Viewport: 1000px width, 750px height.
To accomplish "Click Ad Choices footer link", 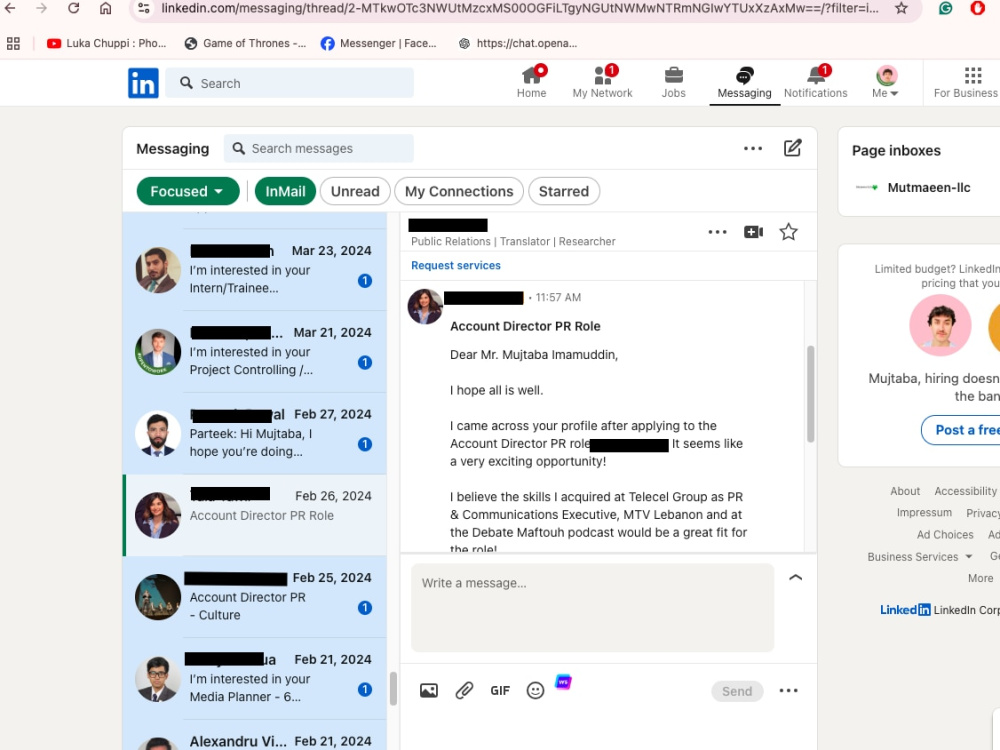I will click(x=945, y=534).
